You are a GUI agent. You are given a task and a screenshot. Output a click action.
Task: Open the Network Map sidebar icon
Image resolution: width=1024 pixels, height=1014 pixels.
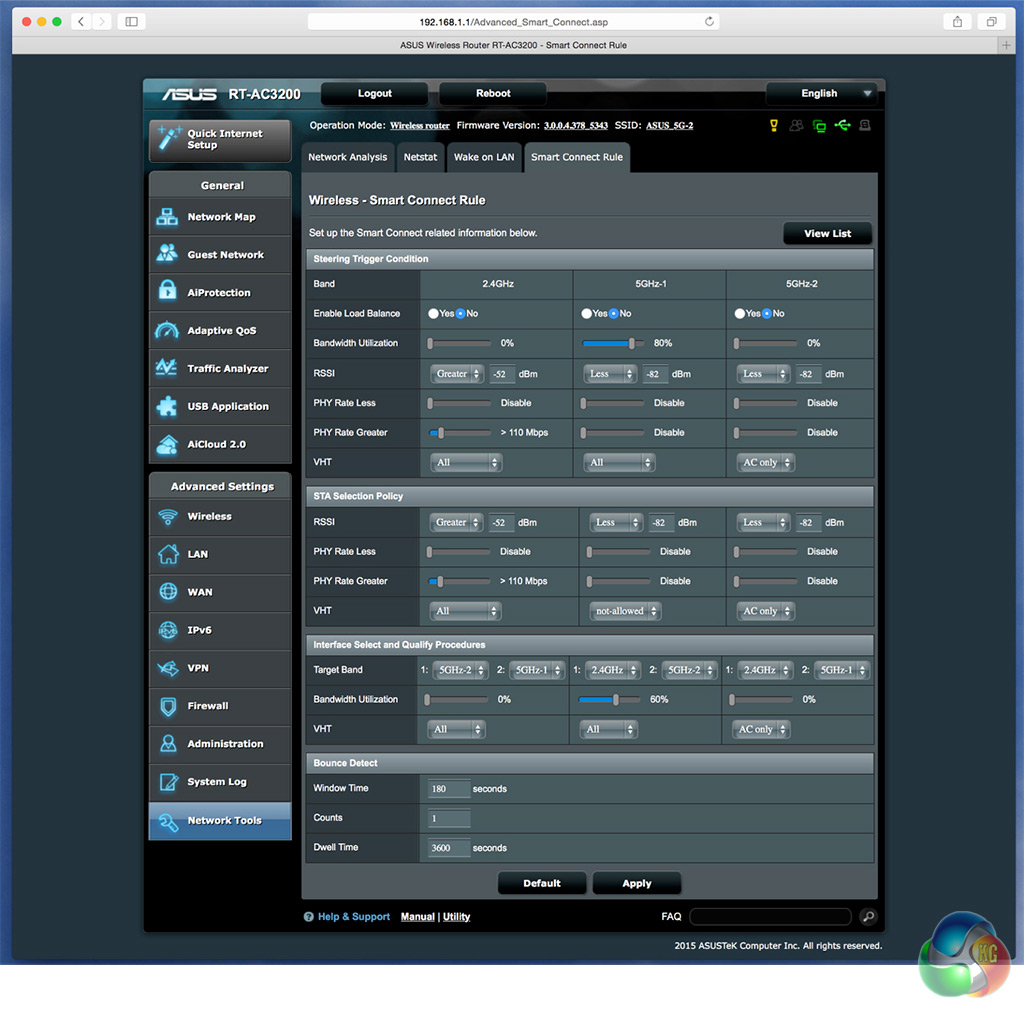167,217
